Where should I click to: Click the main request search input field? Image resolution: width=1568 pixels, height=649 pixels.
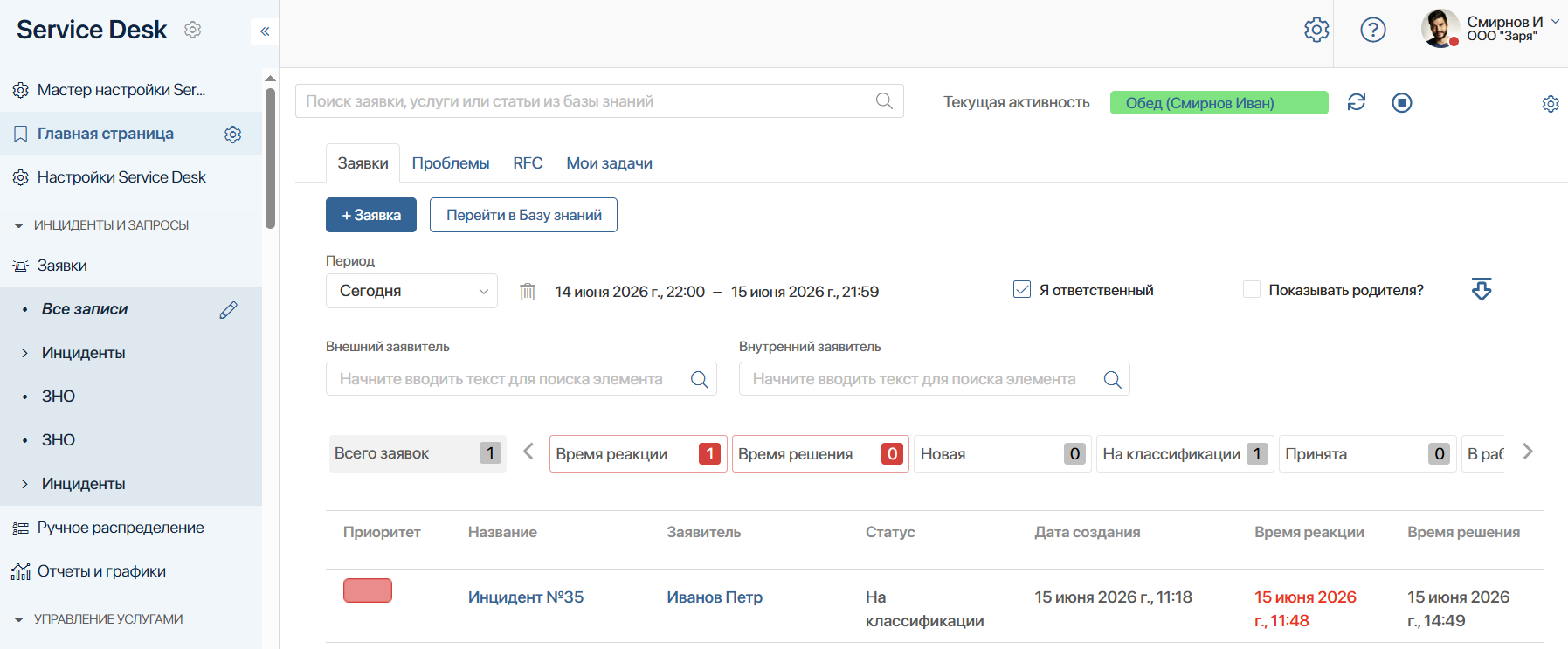tap(599, 101)
